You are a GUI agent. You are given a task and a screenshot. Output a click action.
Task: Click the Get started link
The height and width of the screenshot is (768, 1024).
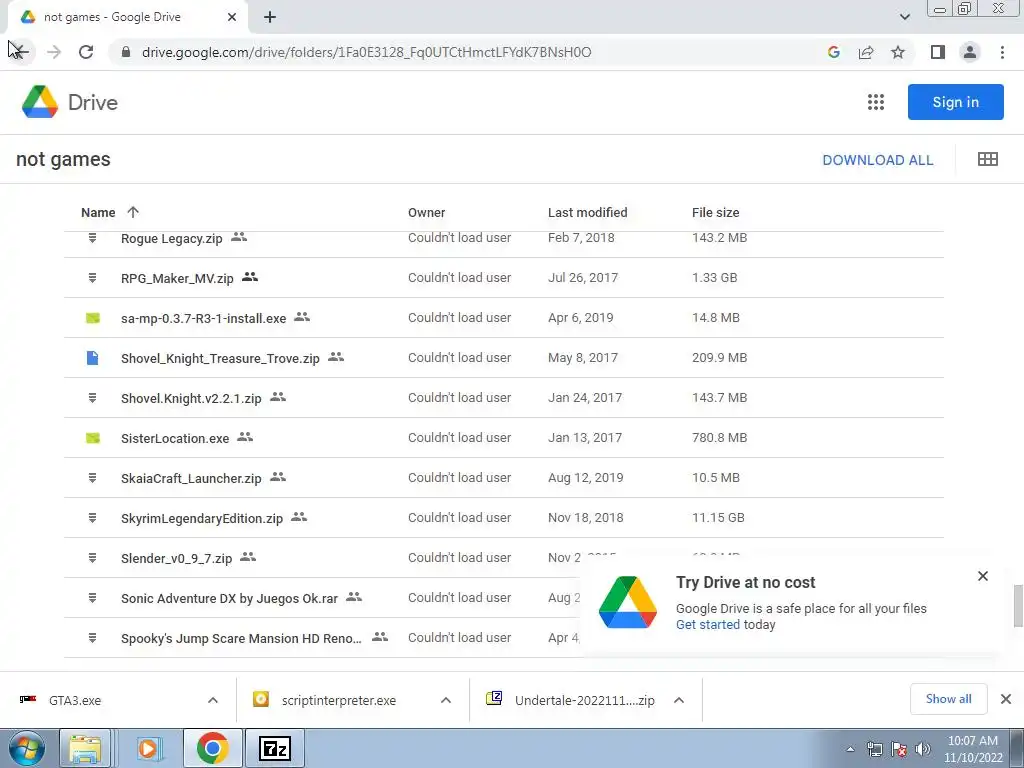pos(708,624)
